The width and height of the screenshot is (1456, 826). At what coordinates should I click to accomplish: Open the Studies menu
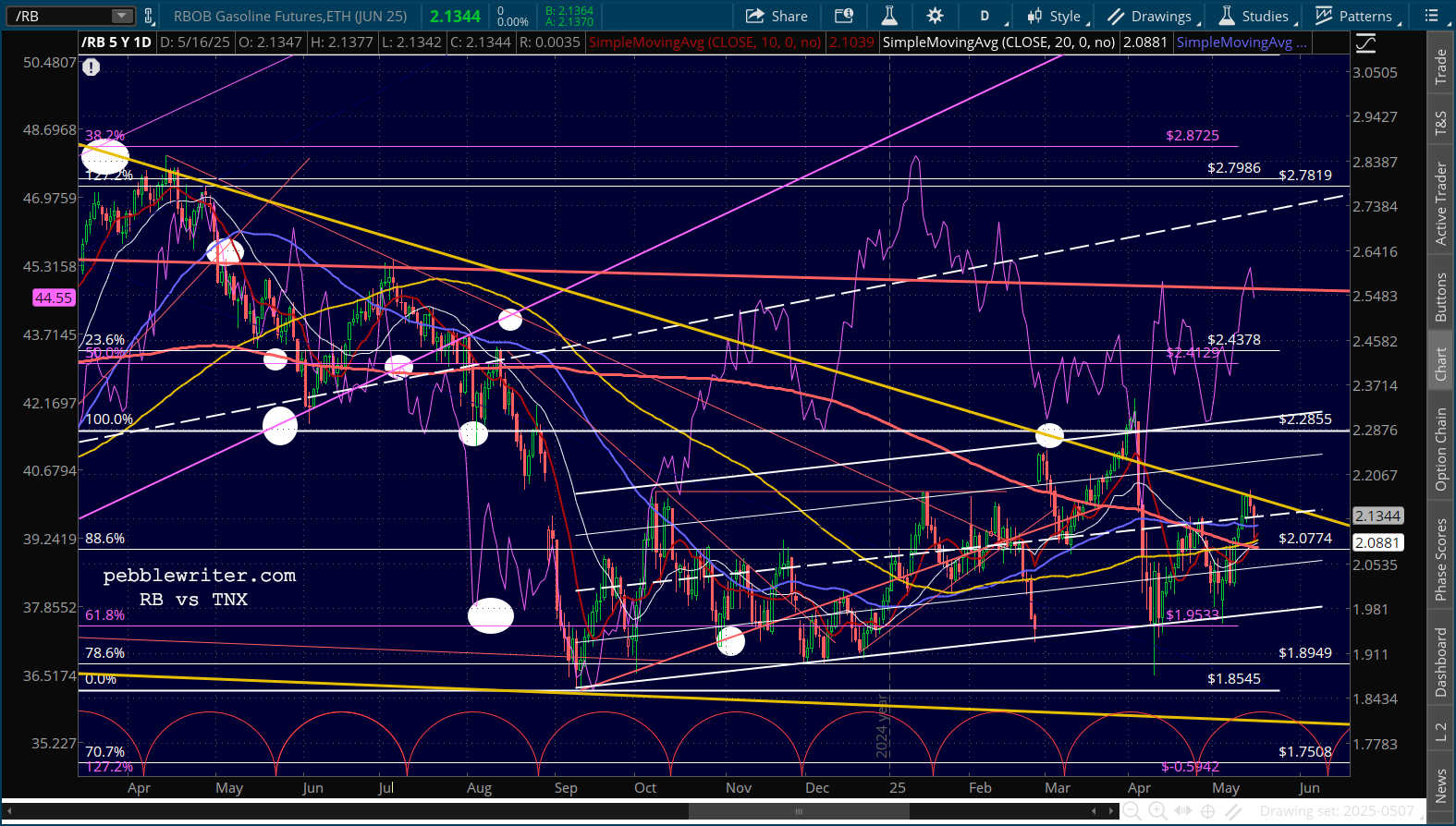tap(1255, 16)
